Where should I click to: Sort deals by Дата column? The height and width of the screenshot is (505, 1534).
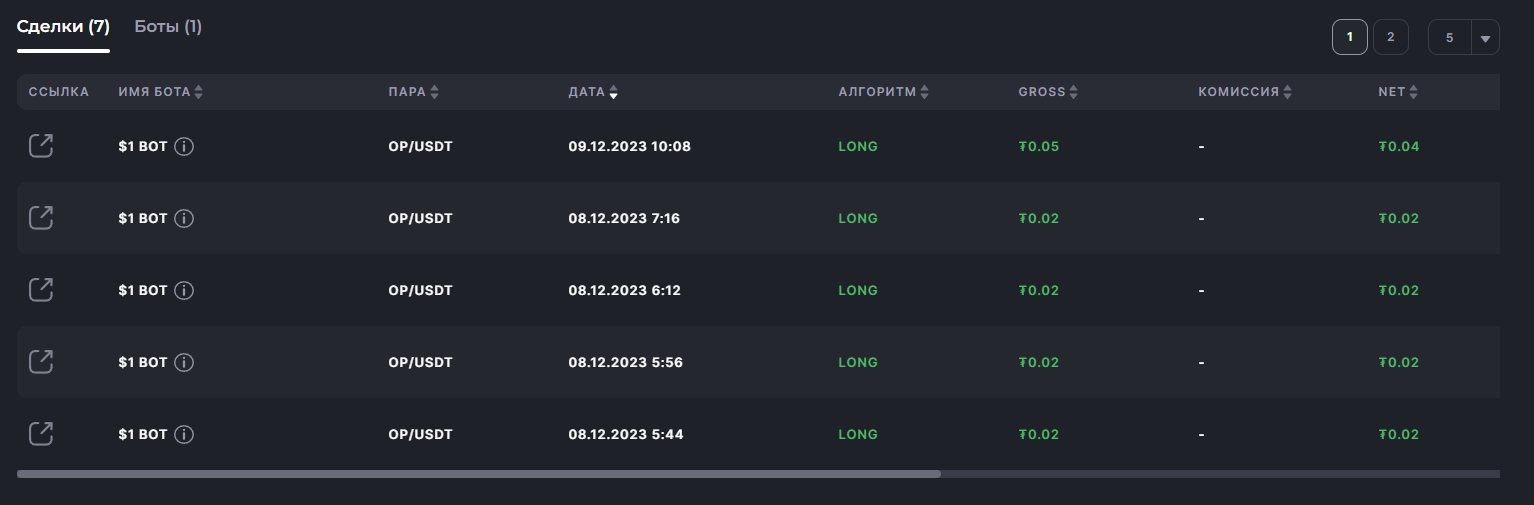click(593, 92)
